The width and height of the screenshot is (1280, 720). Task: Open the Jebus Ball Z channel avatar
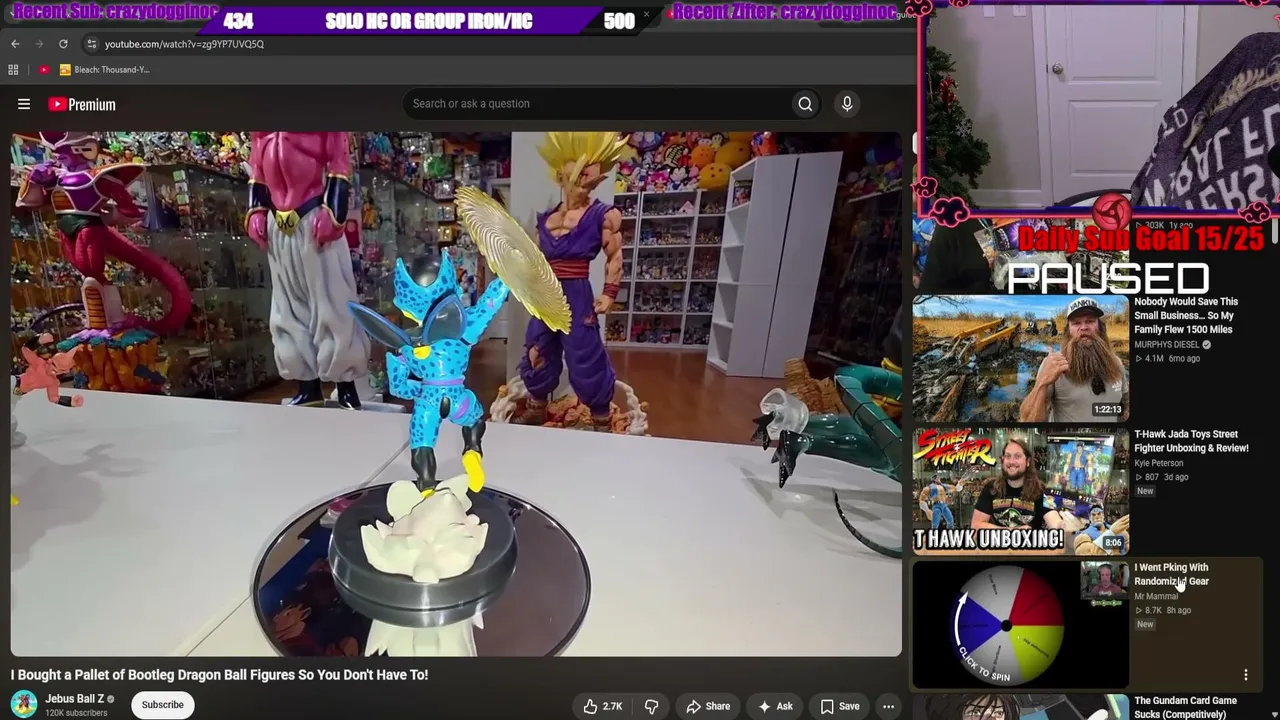click(x=24, y=705)
